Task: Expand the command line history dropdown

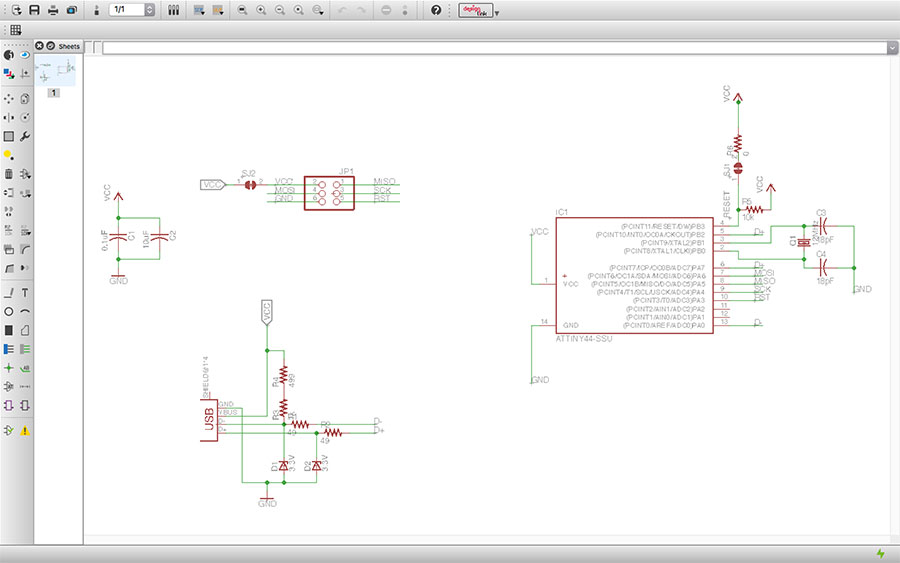Action: tap(892, 48)
